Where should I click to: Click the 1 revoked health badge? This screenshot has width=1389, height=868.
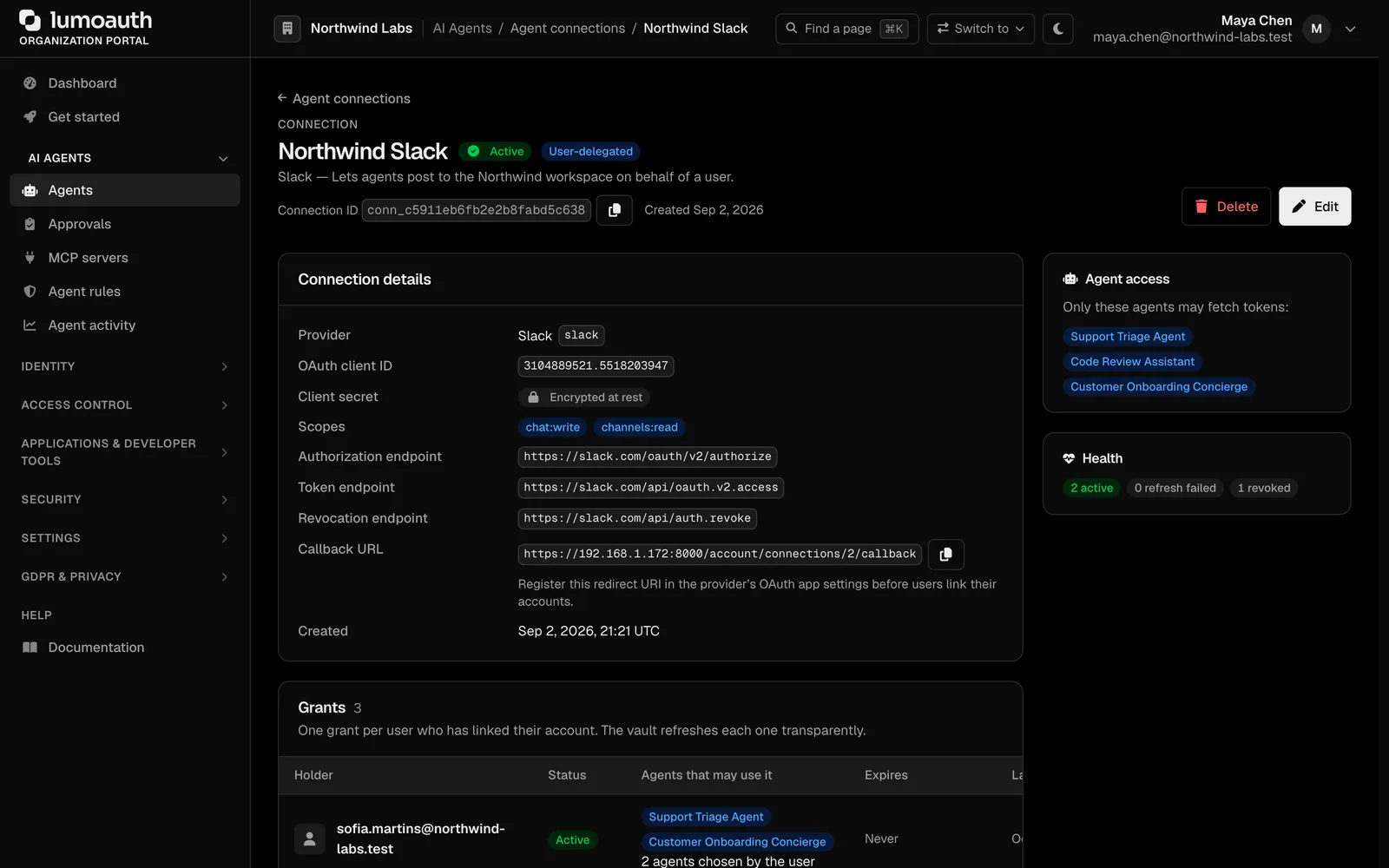point(1264,488)
